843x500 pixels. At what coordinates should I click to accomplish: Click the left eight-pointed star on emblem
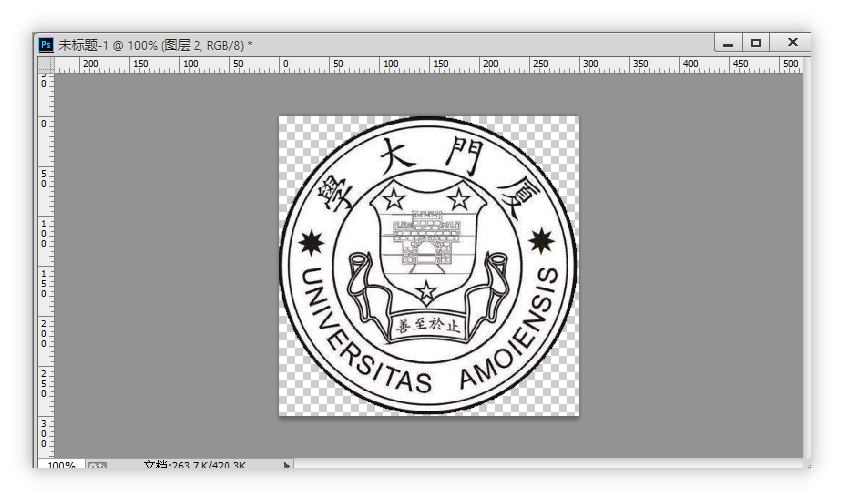[311, 241]
